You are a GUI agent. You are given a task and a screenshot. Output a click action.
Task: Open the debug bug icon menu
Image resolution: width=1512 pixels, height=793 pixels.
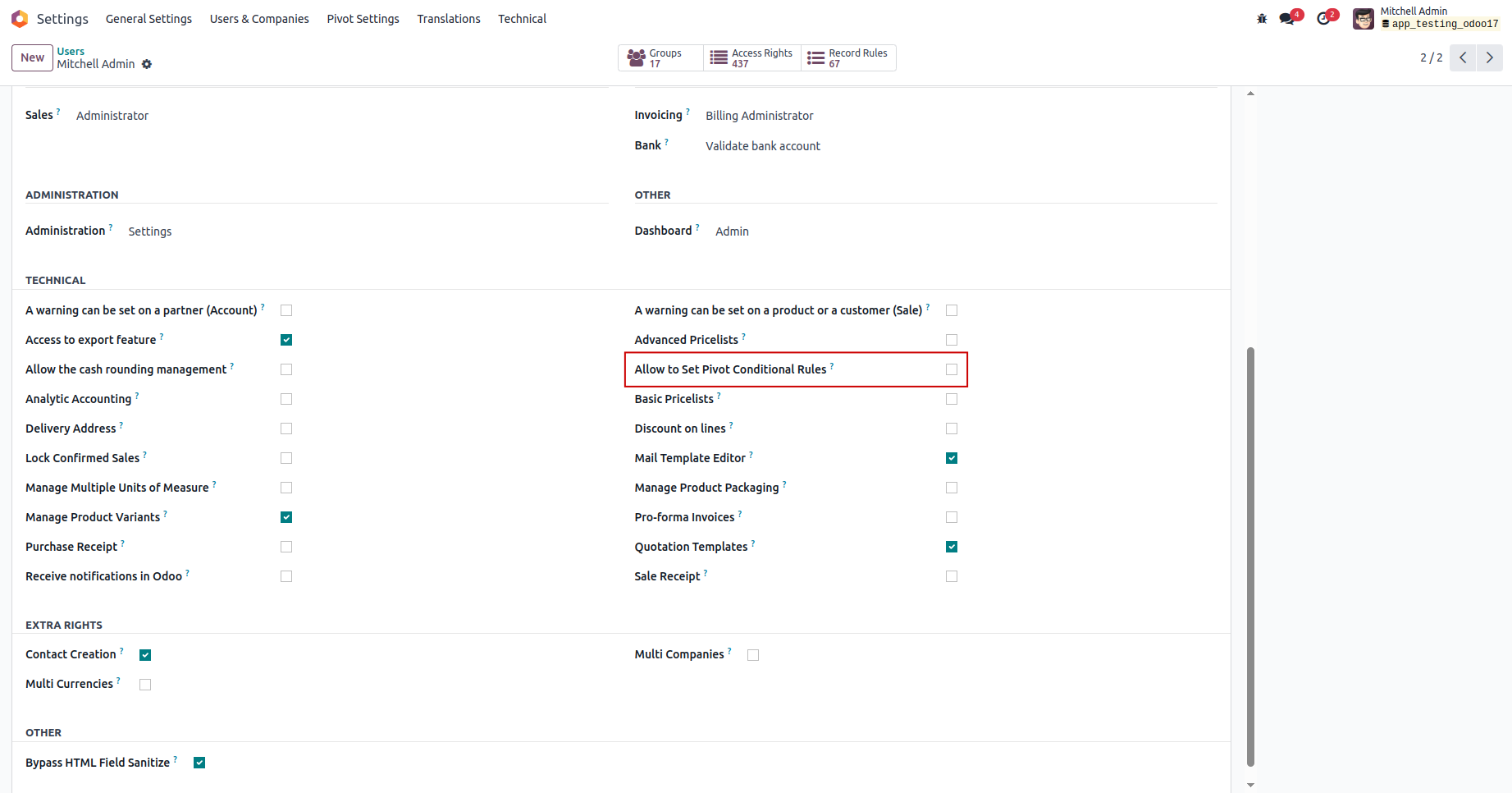(1262, 19)
